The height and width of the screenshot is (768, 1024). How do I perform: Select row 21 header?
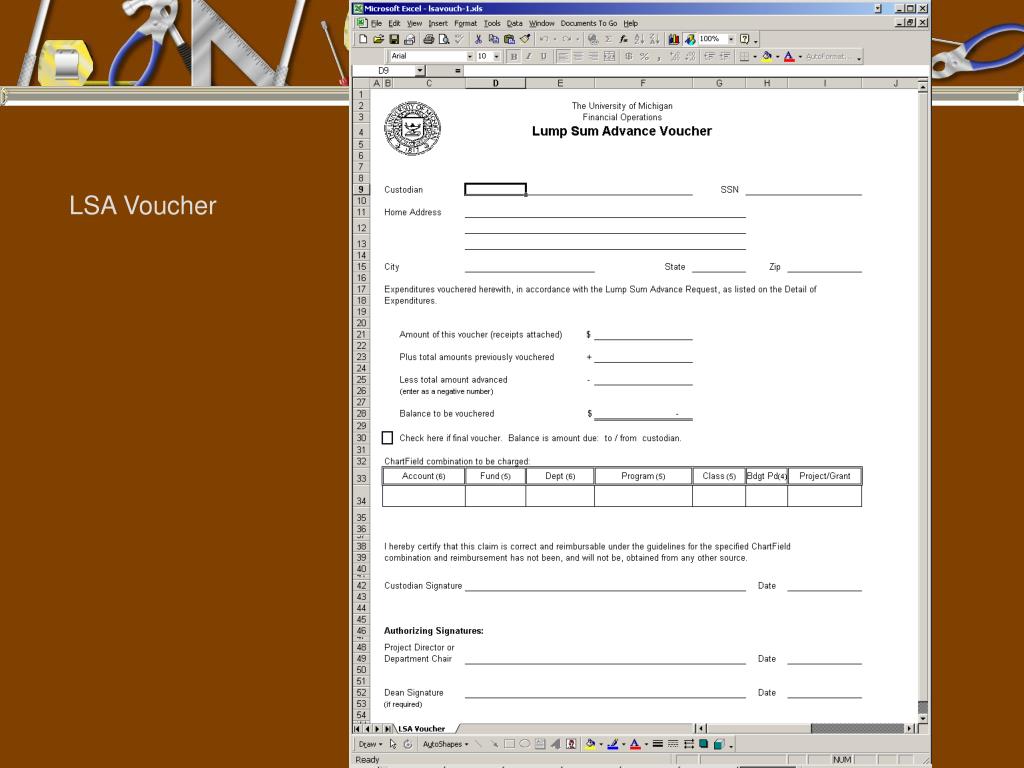[361, 334]
